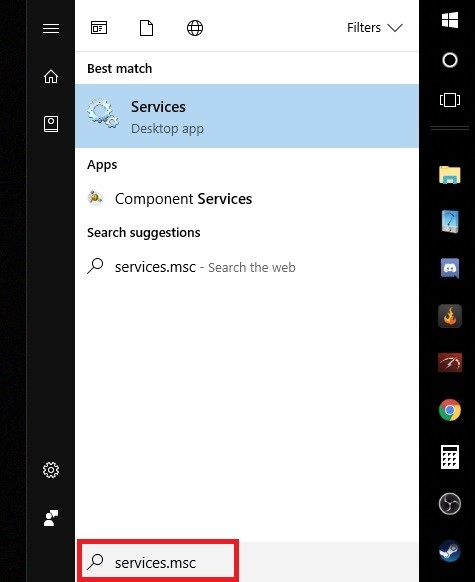Launch OBS Studio from taskbar
This screenshot has width=475, height=582.
click(450, 504)
